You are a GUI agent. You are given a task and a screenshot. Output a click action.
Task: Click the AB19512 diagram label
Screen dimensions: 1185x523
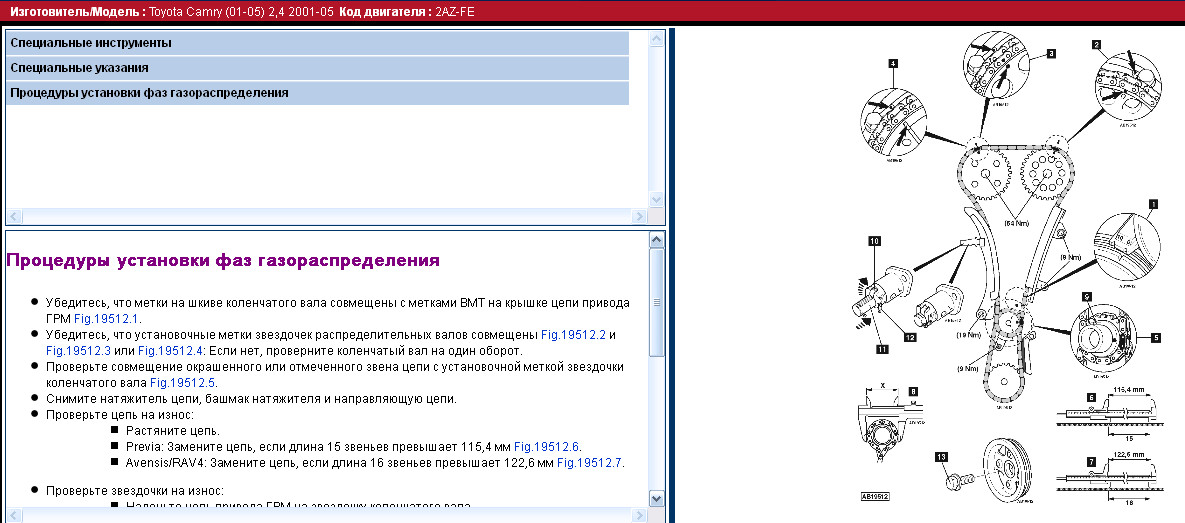[875, 497]
